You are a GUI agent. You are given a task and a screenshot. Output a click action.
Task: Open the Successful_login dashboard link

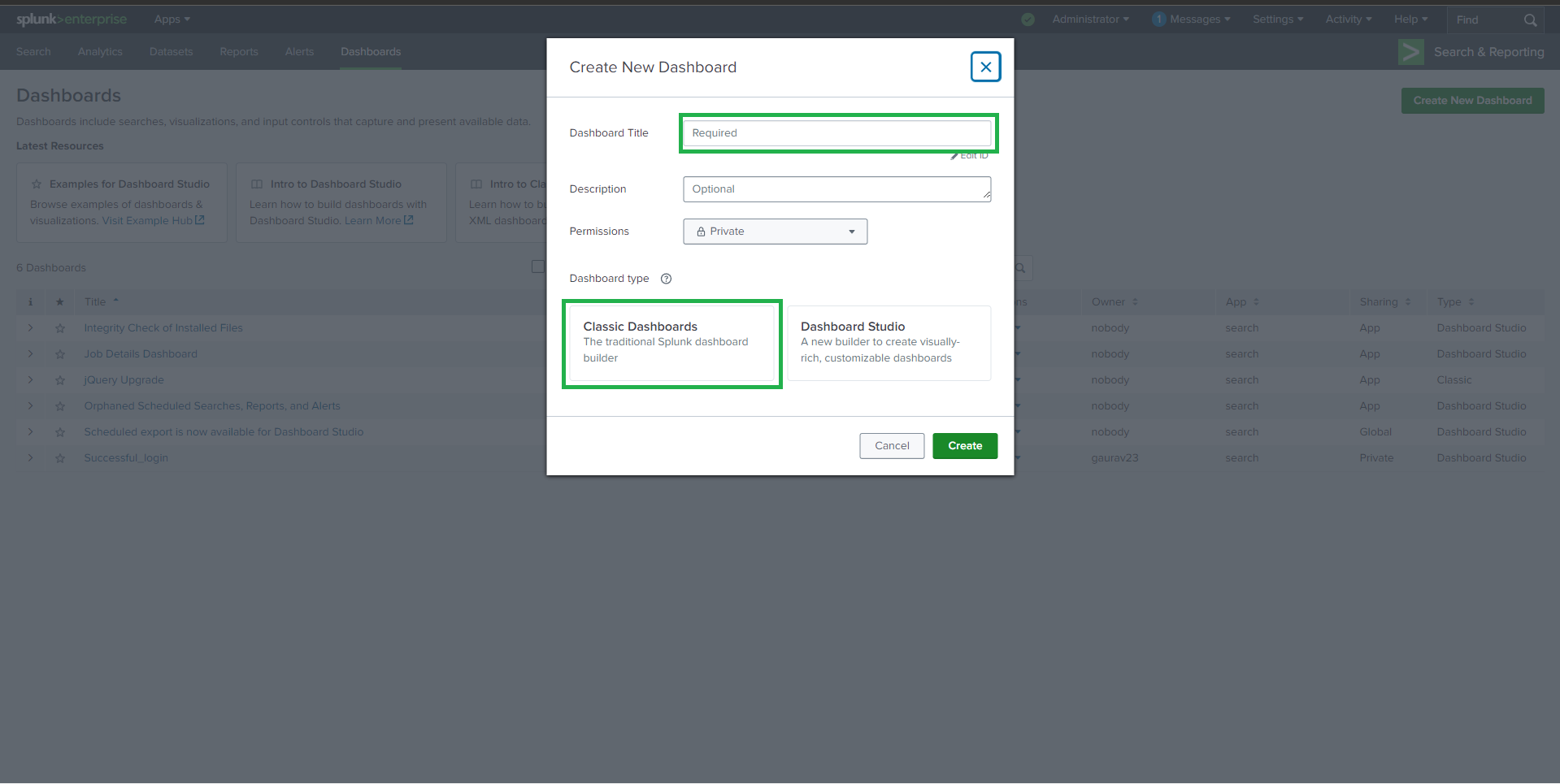click(126, 458)
